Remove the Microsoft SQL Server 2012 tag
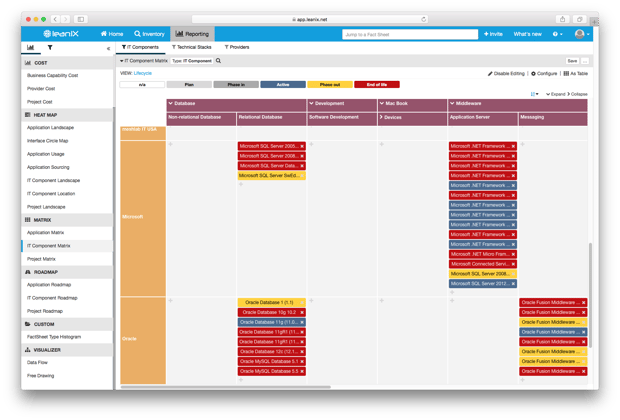620x420 pixels. (x=513, y=284)
